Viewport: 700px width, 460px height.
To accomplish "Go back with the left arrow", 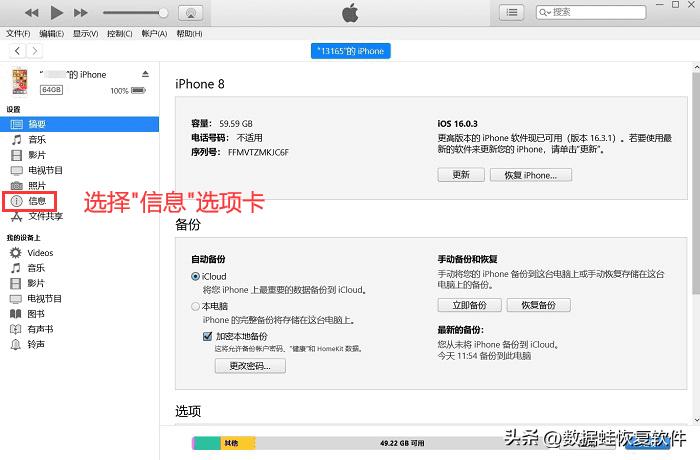I will (17, 51).
